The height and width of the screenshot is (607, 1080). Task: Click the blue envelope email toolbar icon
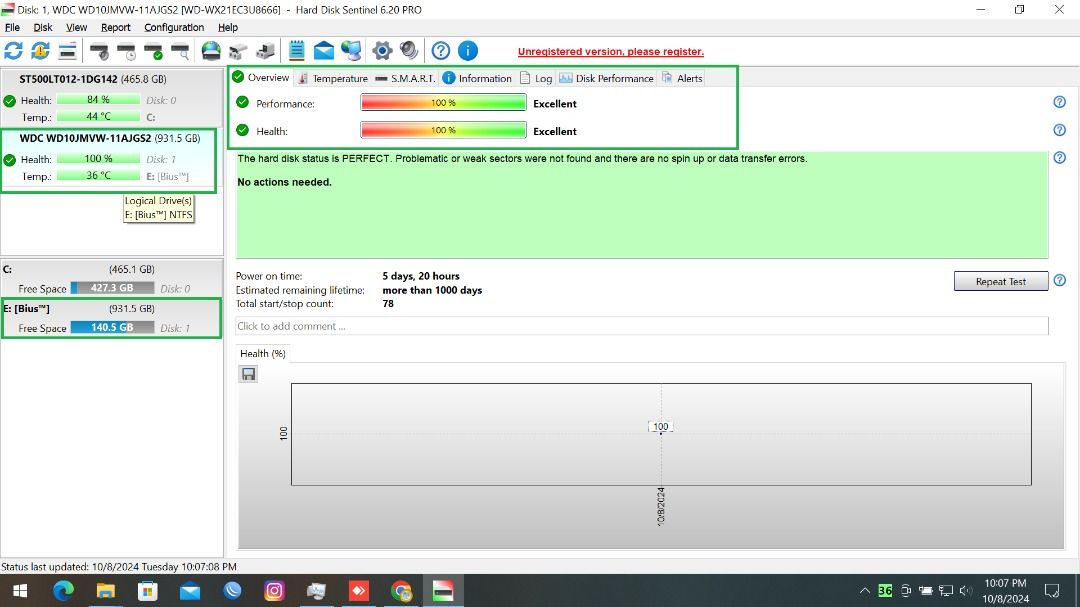(324, 50)
